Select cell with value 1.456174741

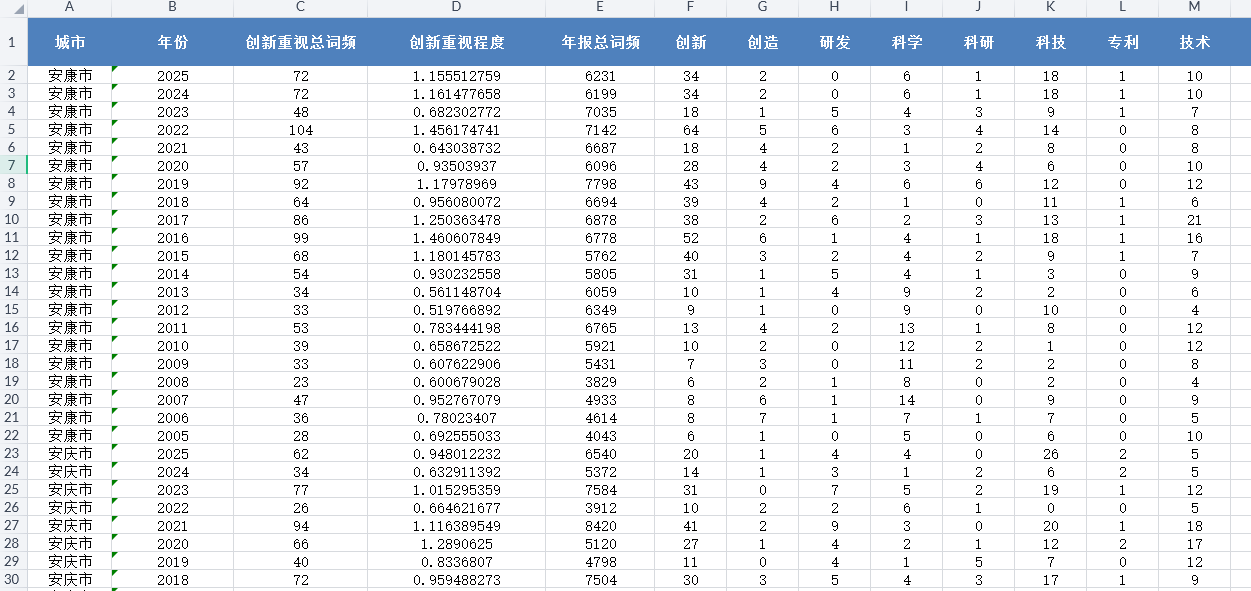tap(456, 129)
